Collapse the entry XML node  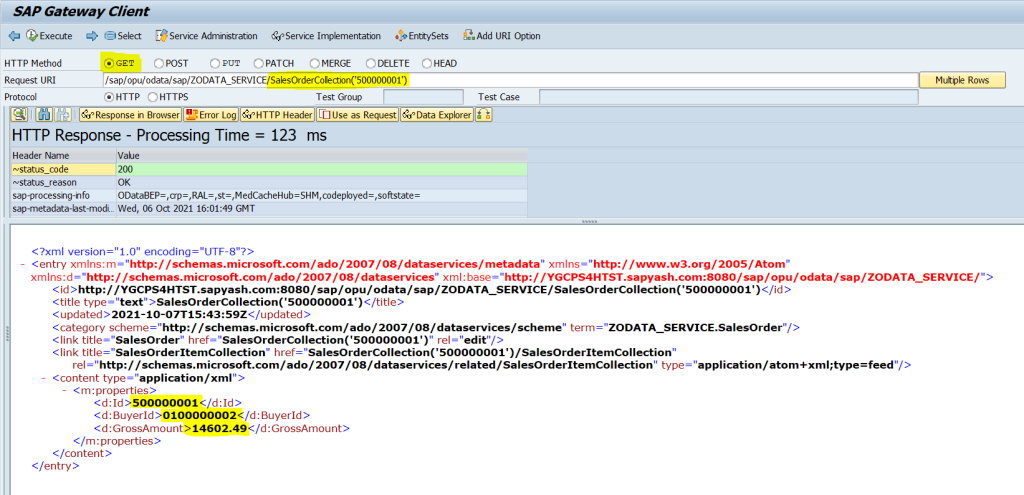point(24,264)
